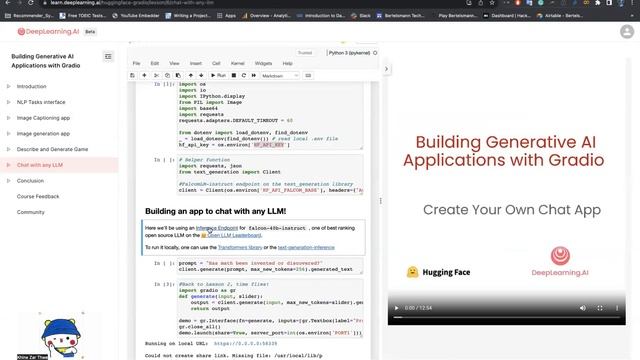
Task: Open the local URL https://0.0.0.0 link
Action: [x=245, y=344]
